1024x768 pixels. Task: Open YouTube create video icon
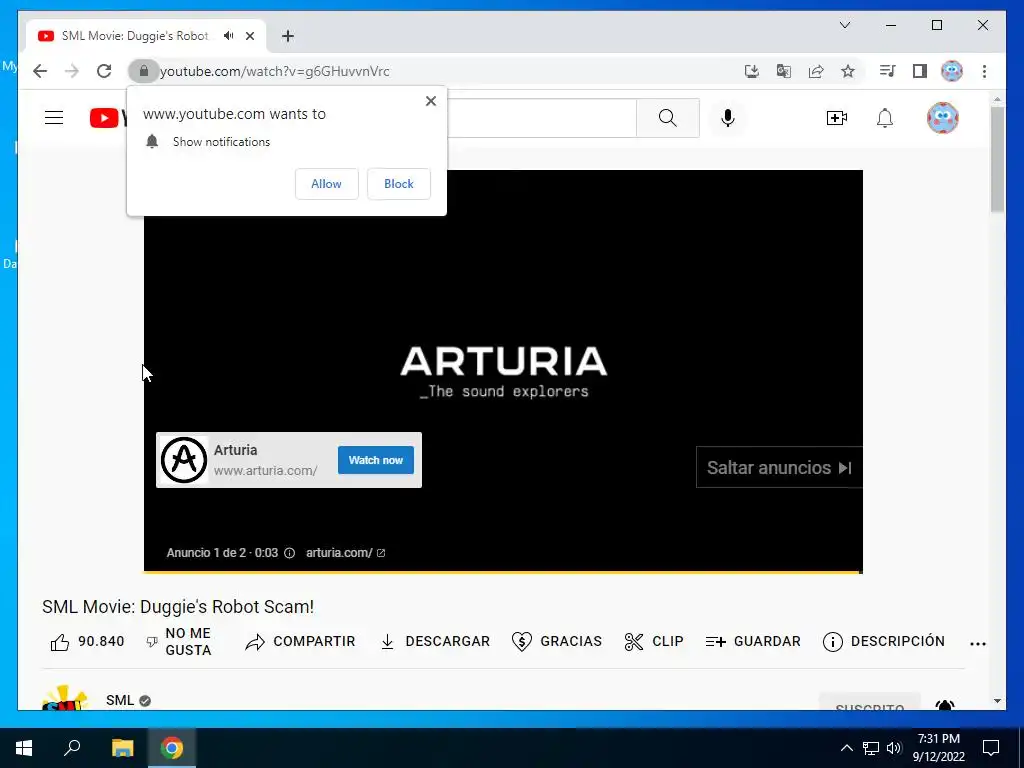[837, 118]
